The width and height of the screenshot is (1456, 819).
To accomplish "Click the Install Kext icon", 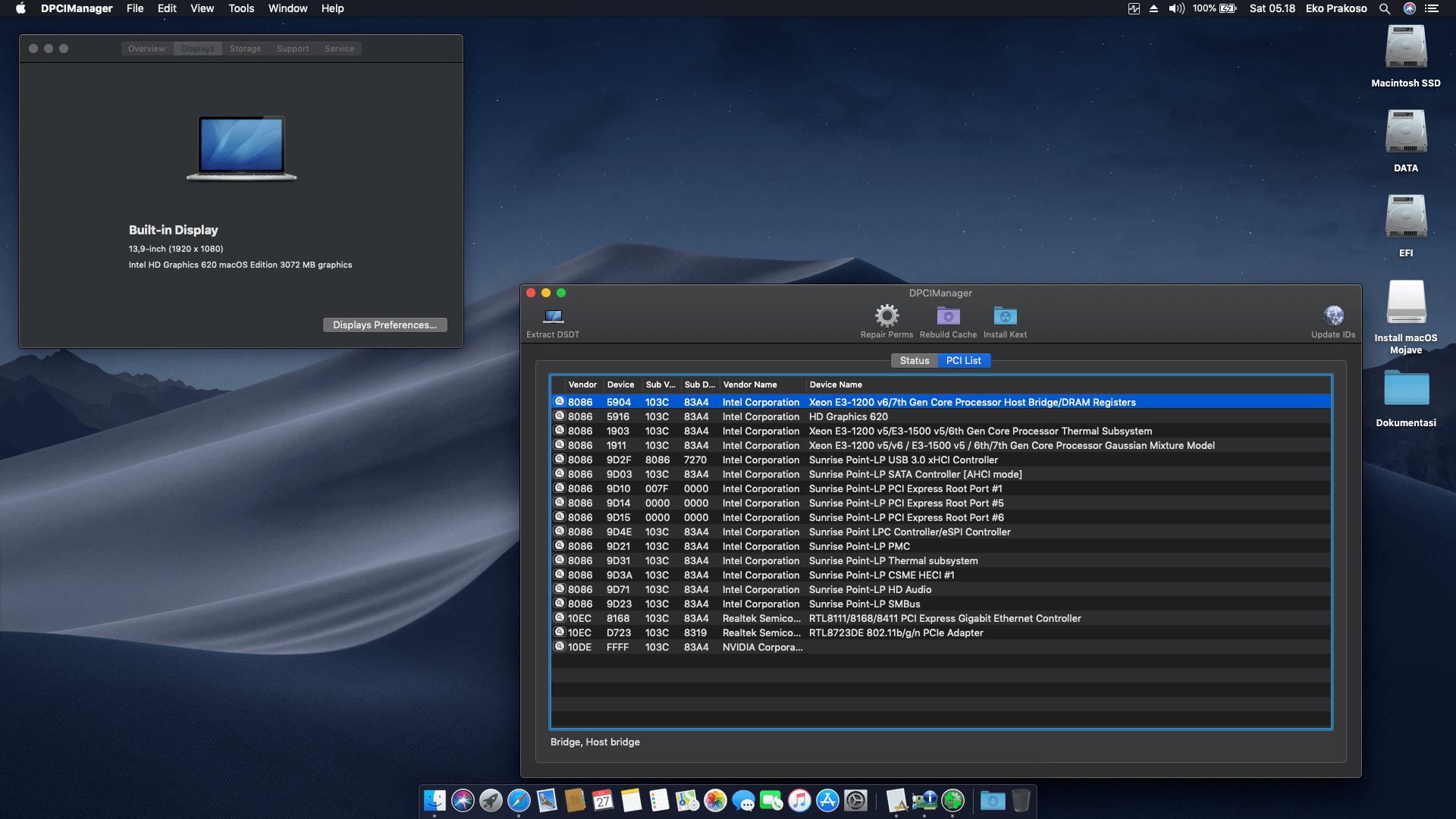I will pyautogui.click(x=1005, y=315).
